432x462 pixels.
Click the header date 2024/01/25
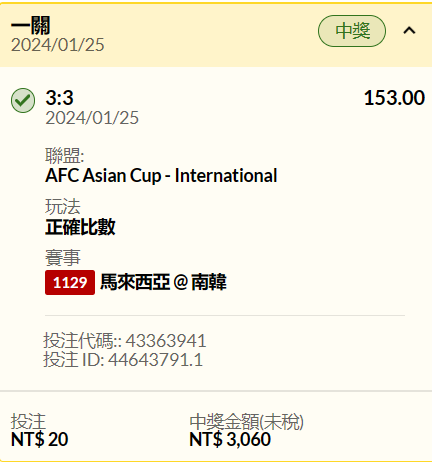pos(58,45)
